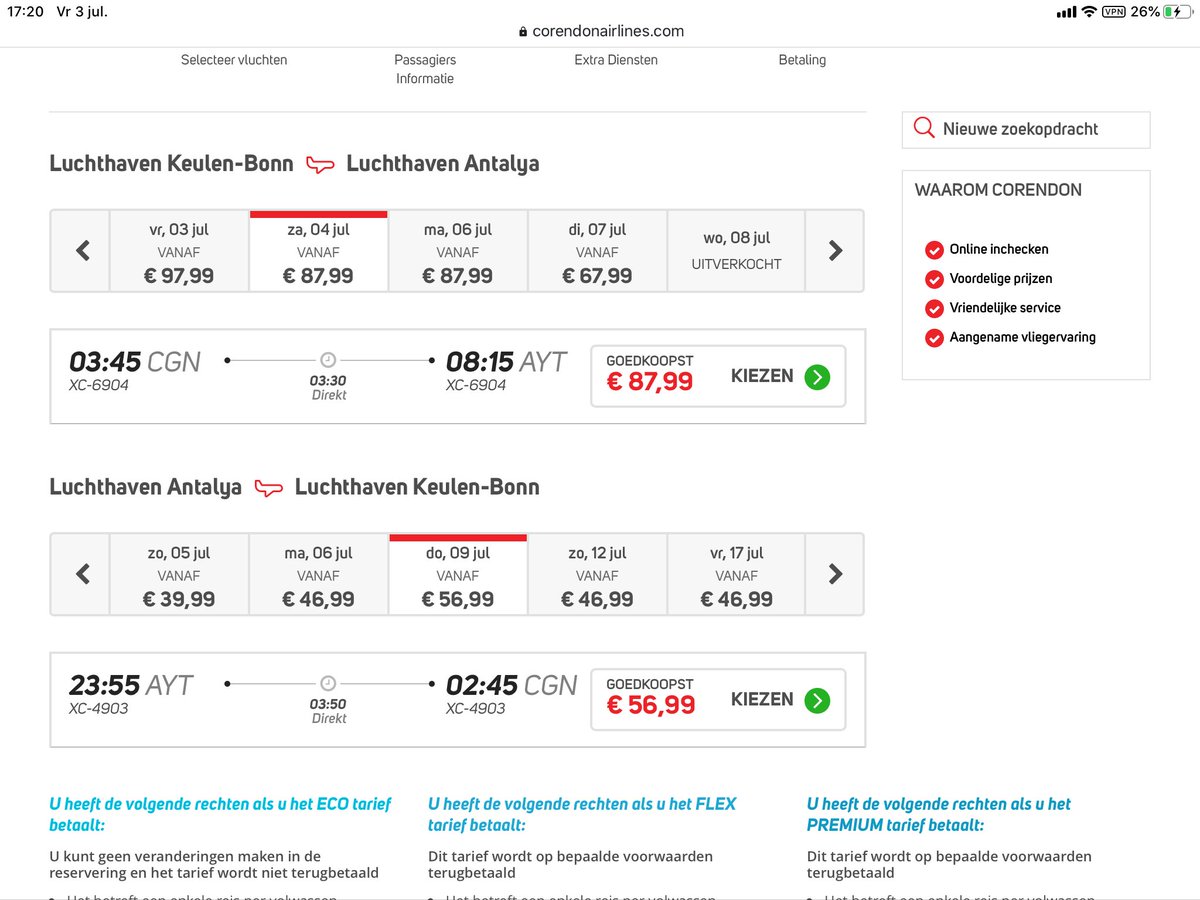Click the WAAROM CORENDON heading
Viewport: 1200px width, 900px height.
pos(998,190)
